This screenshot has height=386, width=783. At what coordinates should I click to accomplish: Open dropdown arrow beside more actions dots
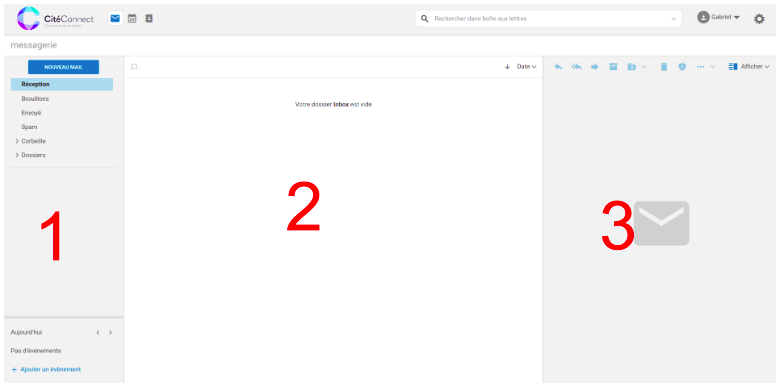[x=713, y=67]
